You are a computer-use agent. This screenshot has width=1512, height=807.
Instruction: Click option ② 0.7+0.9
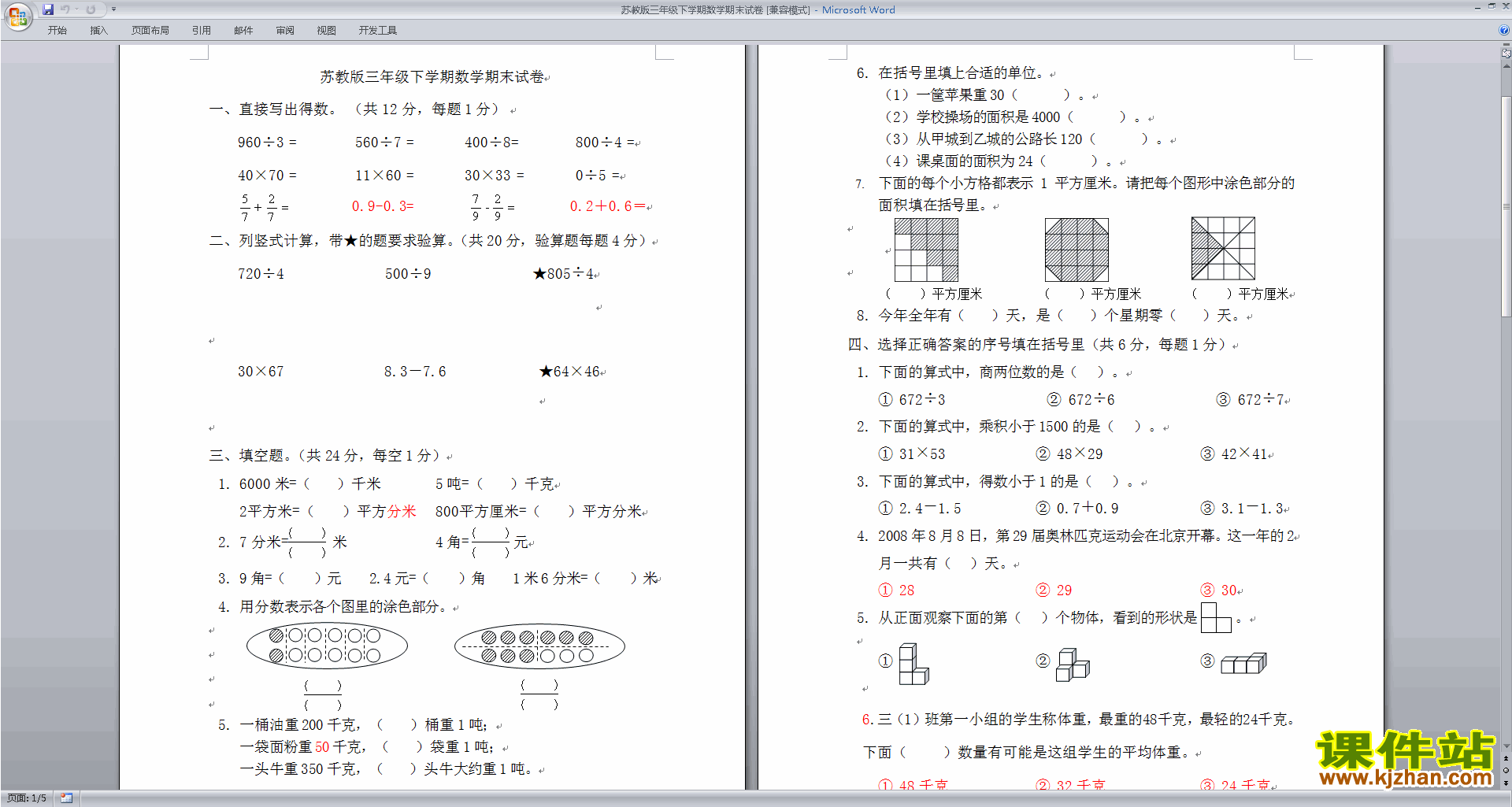click(x=1077, y=509)
